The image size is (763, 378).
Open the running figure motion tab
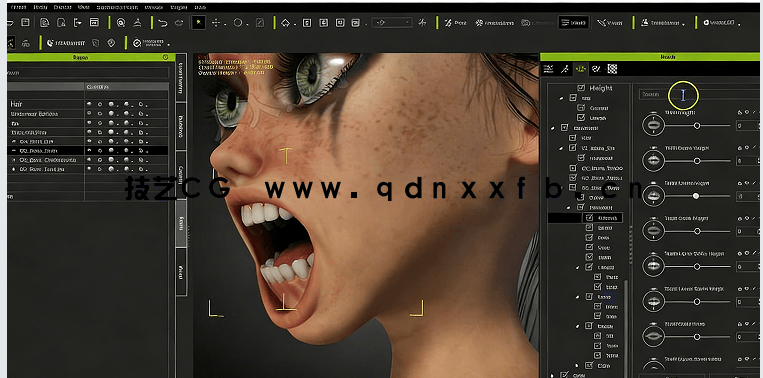coord(564,69)
